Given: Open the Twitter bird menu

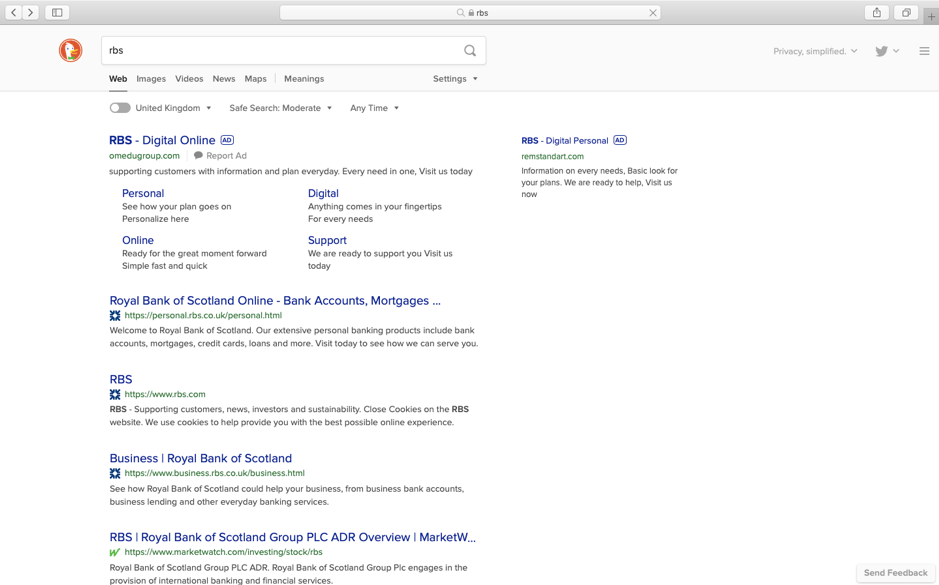Looking at the screenshot, I should point(887,51).
